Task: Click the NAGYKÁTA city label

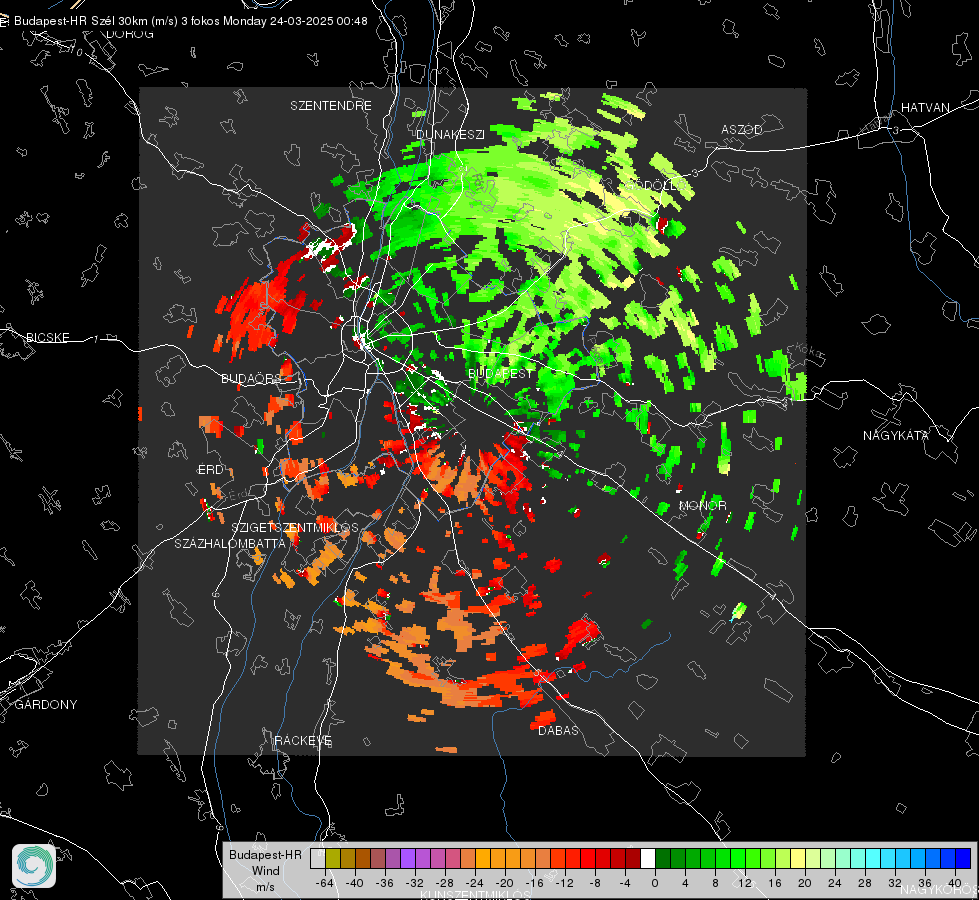Action: click(895, 435)
